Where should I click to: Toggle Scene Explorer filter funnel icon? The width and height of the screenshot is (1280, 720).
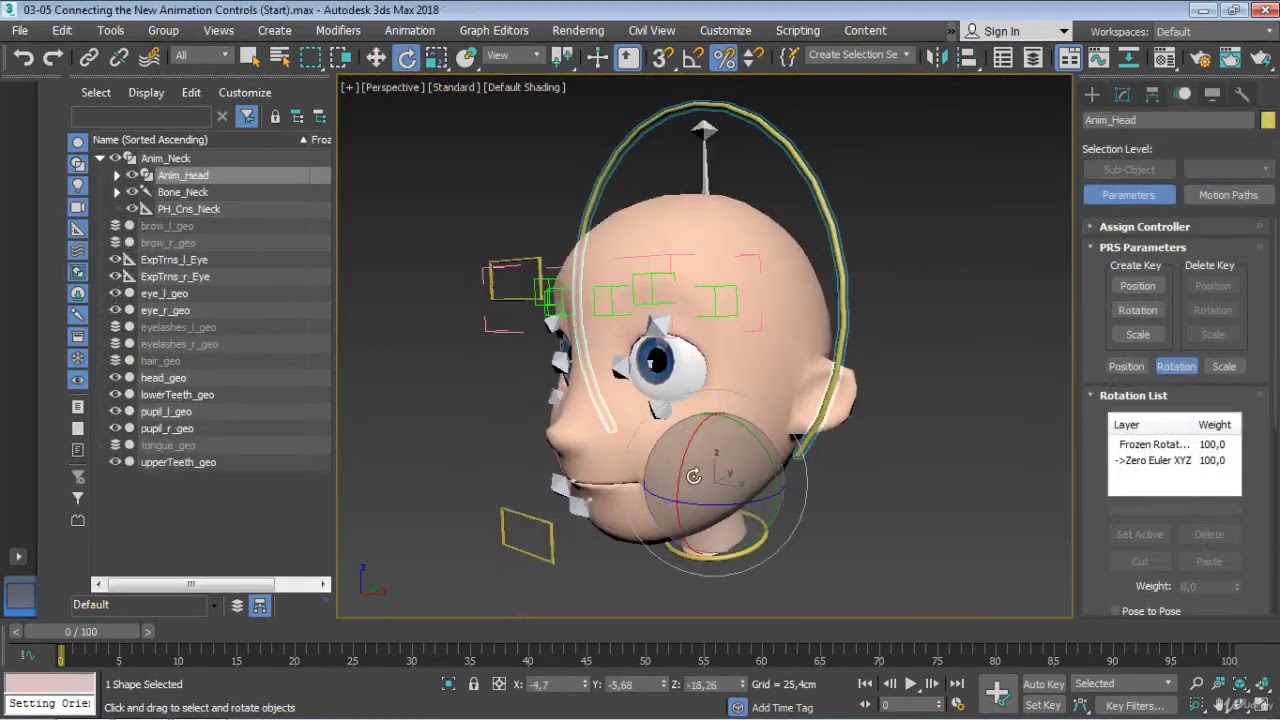(x=247, y=116)
